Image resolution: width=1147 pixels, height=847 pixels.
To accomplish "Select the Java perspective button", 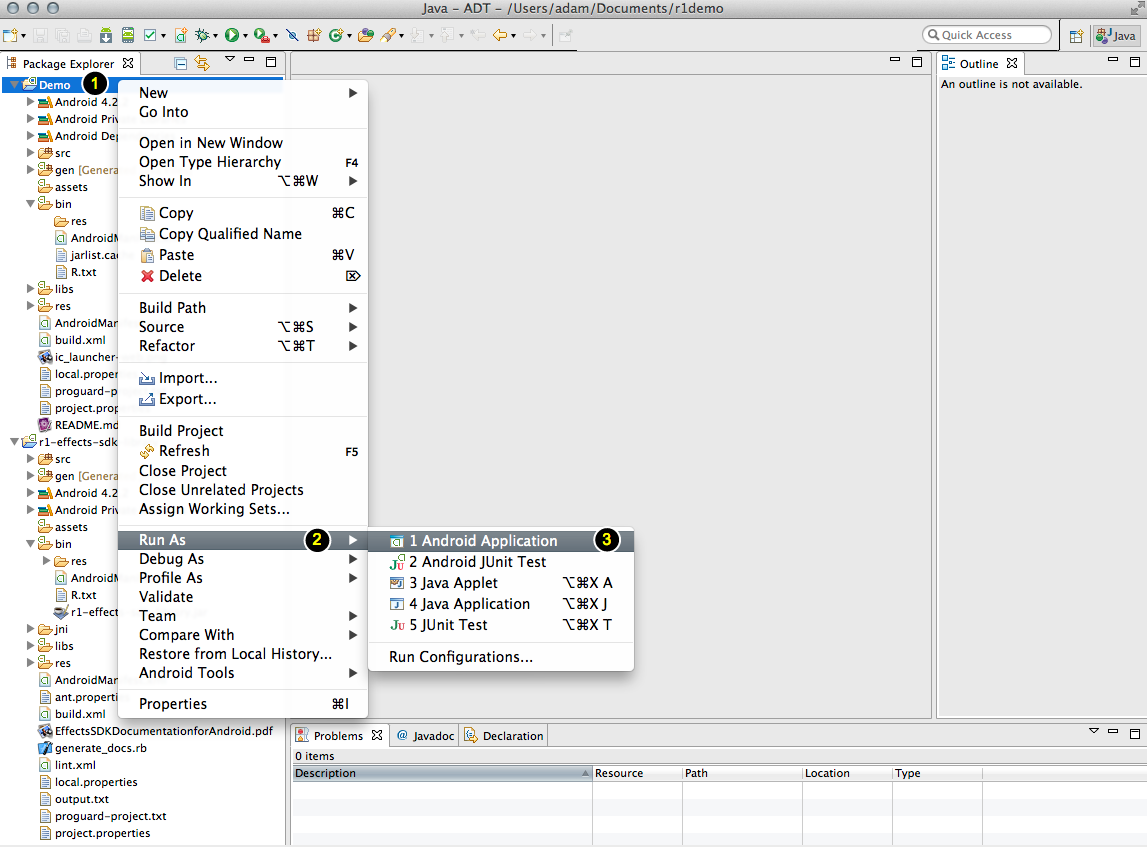I will (1116, 36).
